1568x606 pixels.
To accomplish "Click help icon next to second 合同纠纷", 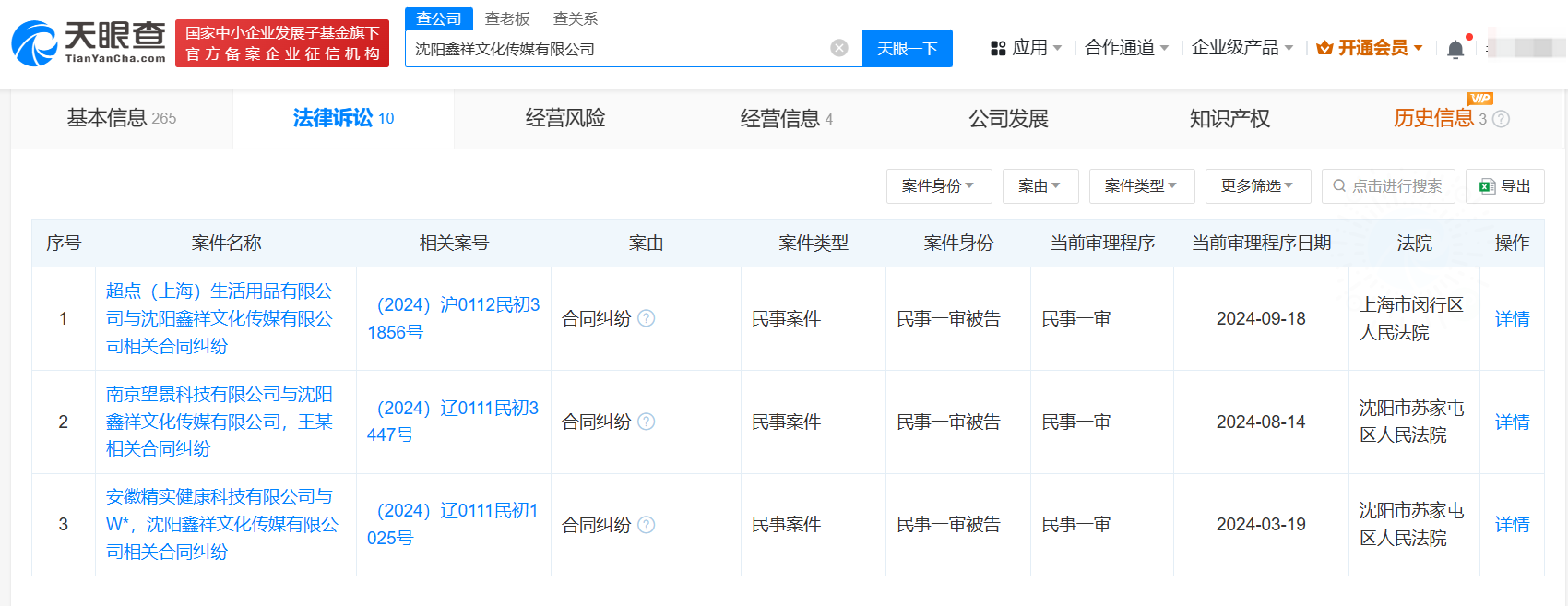I will point(647,422).
